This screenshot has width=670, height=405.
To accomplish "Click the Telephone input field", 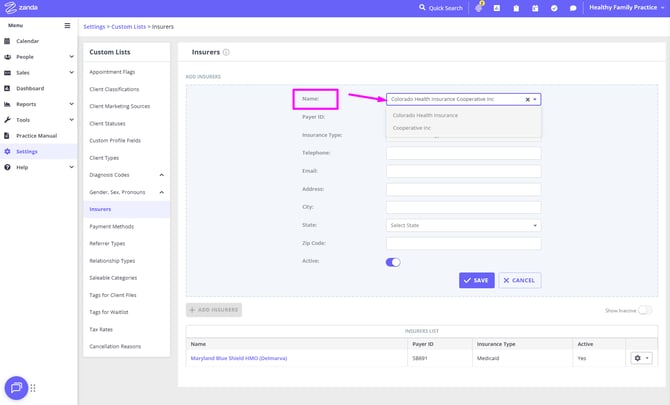I will (x=463, y=153).
